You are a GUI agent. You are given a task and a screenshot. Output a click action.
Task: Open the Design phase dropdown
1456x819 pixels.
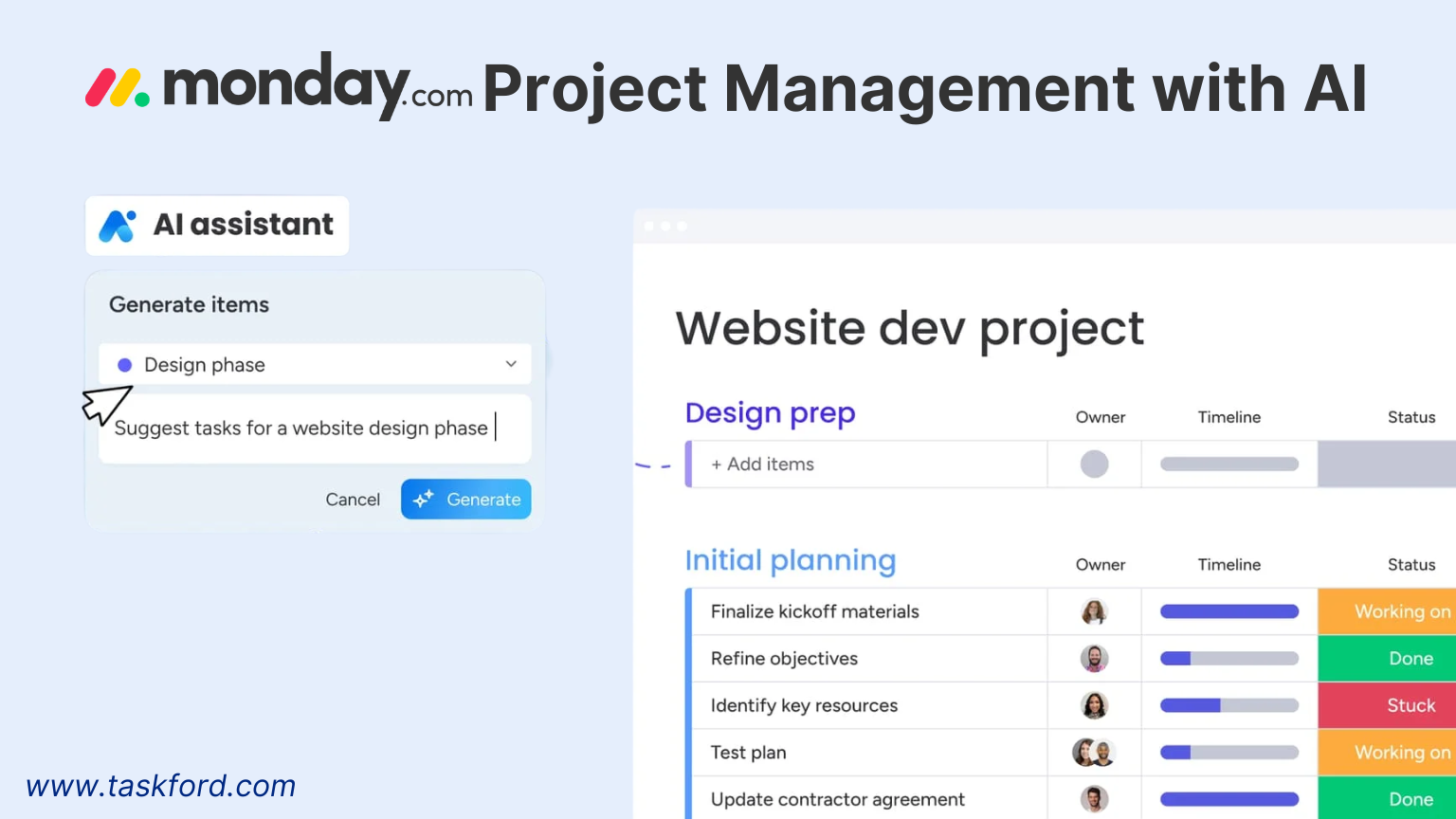click(510, 364)
